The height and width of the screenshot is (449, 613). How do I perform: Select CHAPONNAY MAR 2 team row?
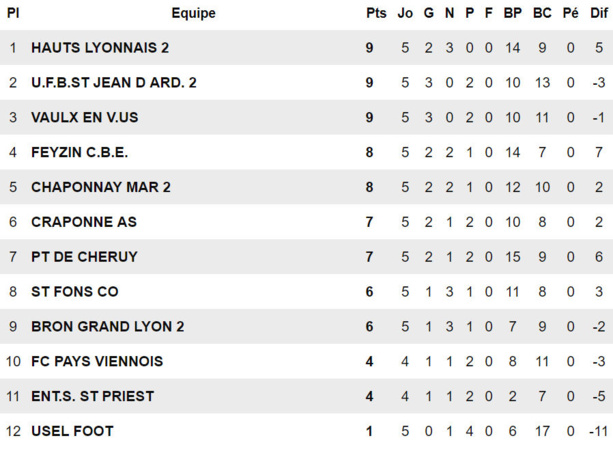point(101,187)
